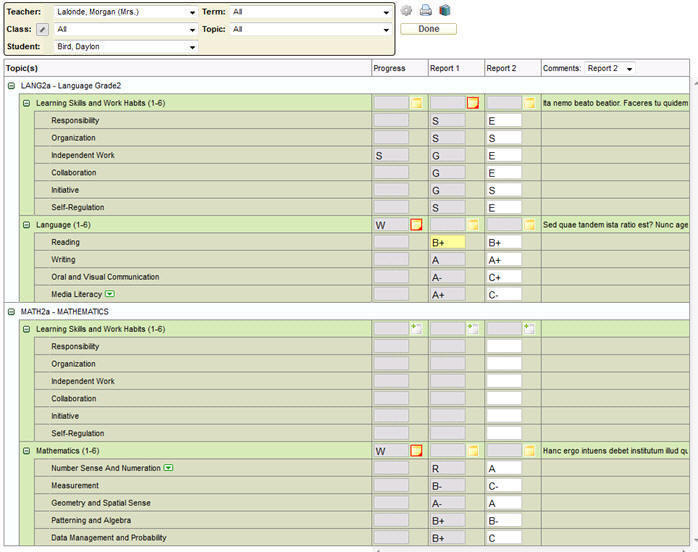Open Progress note icon for Mathematics (1-6)

[417, 451]
